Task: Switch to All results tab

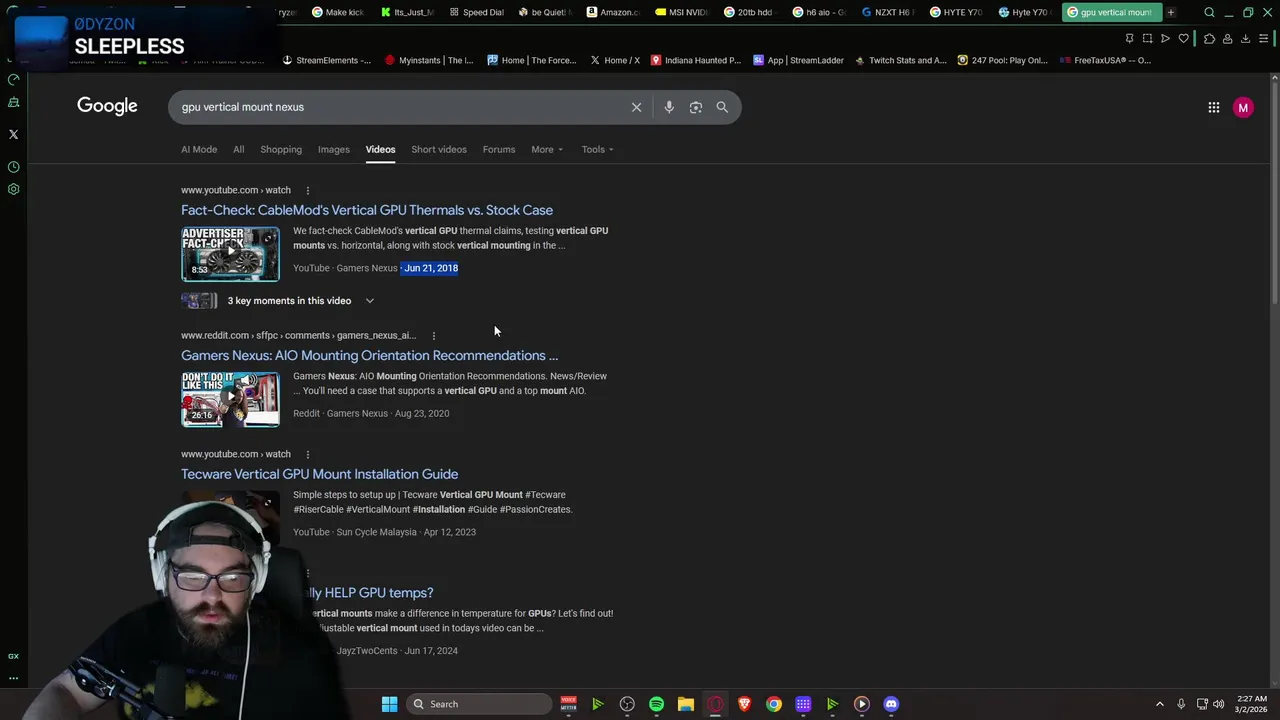Action: 238,149
